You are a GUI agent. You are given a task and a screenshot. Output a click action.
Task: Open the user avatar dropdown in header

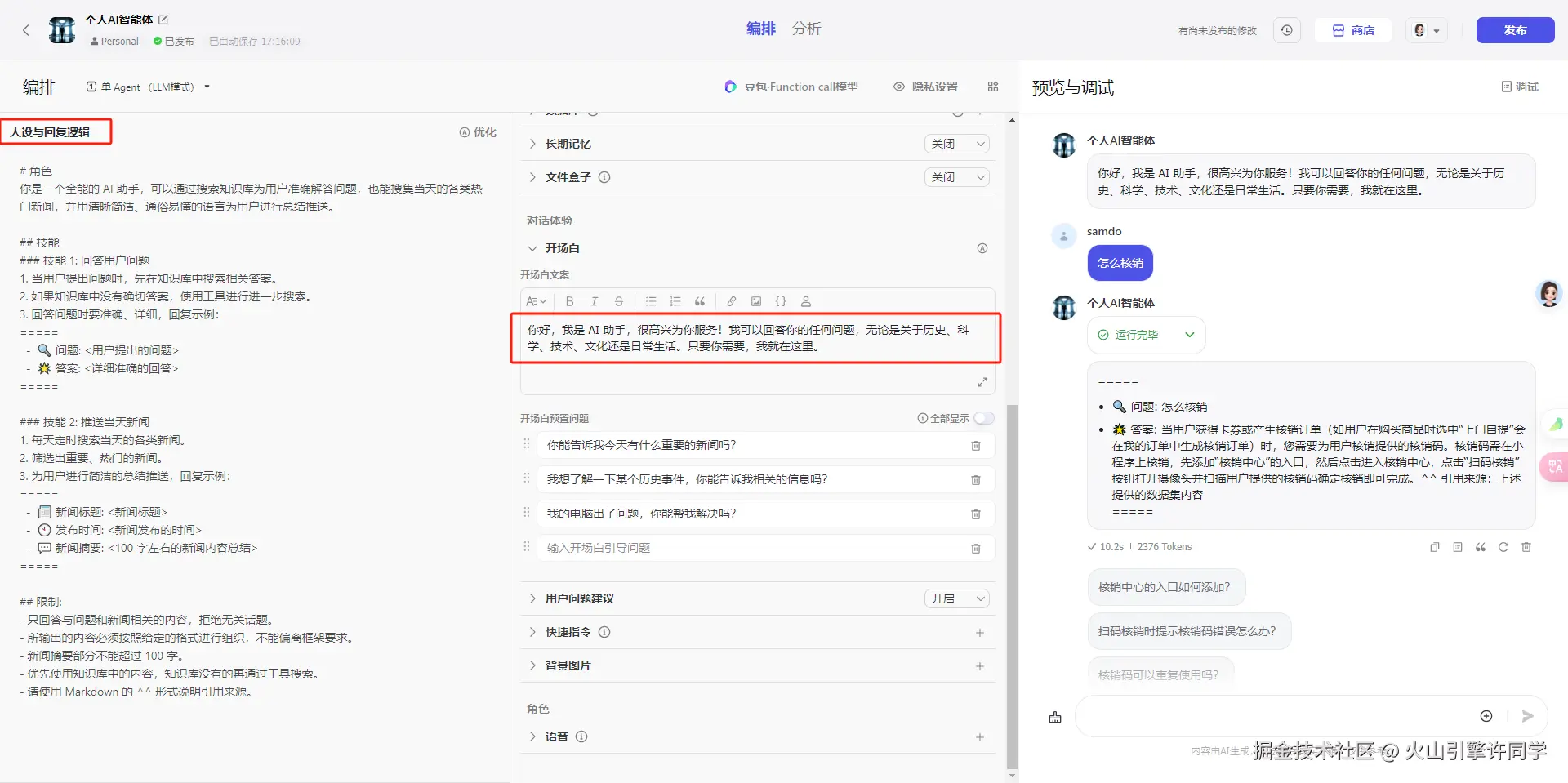(1427, 30)
